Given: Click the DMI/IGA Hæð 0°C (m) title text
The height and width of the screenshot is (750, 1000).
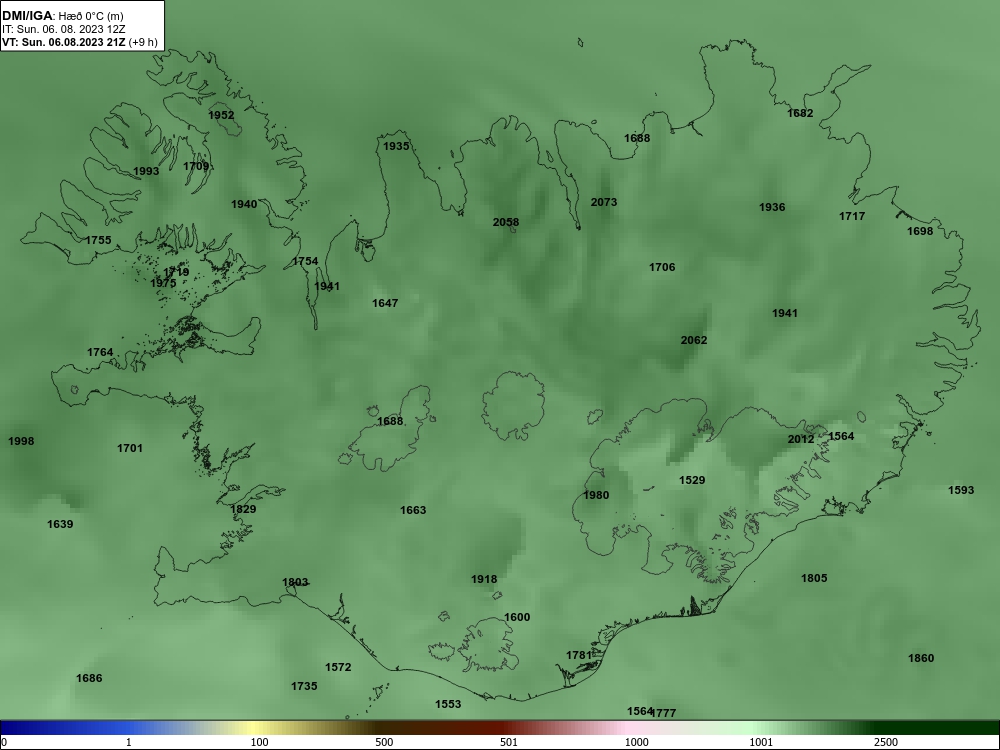Looking at the screenshot, I should point(62,16).
